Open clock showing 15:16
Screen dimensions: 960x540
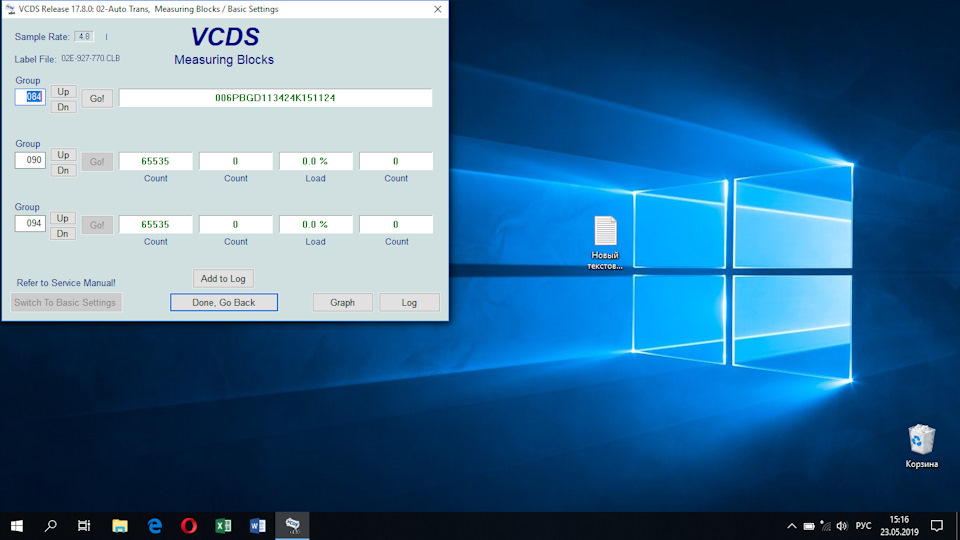tap(899, 526)
